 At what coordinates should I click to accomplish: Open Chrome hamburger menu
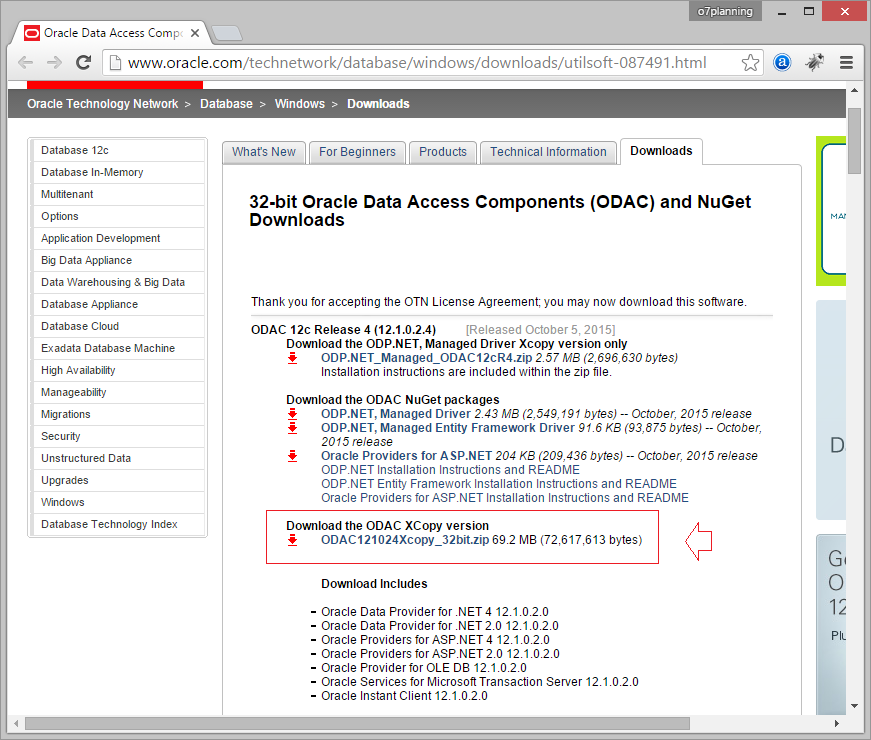click(846, 63)
